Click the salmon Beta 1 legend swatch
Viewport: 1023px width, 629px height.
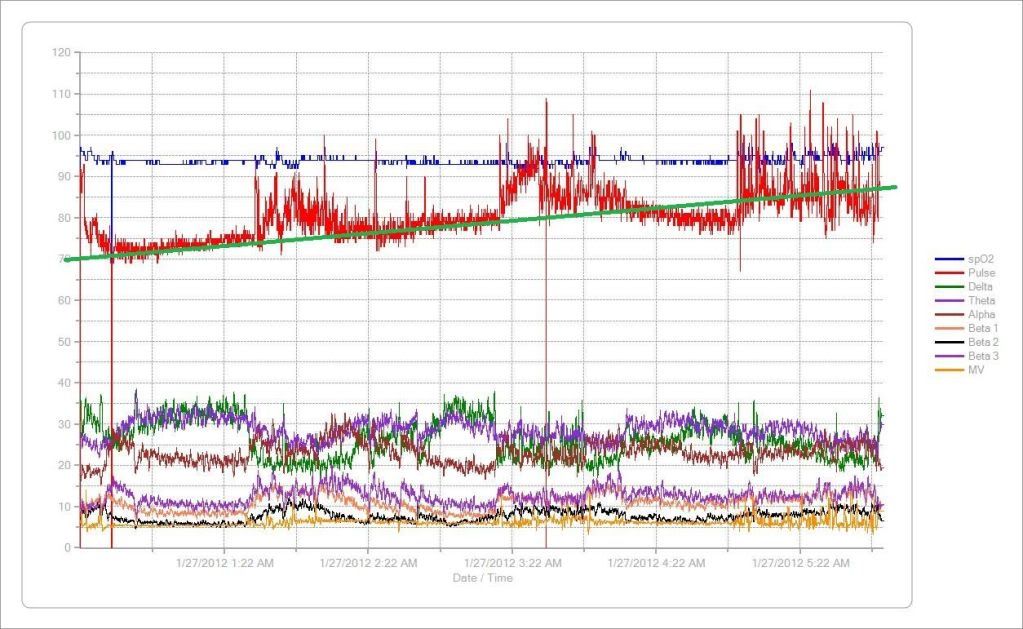[x=949, y=328]
